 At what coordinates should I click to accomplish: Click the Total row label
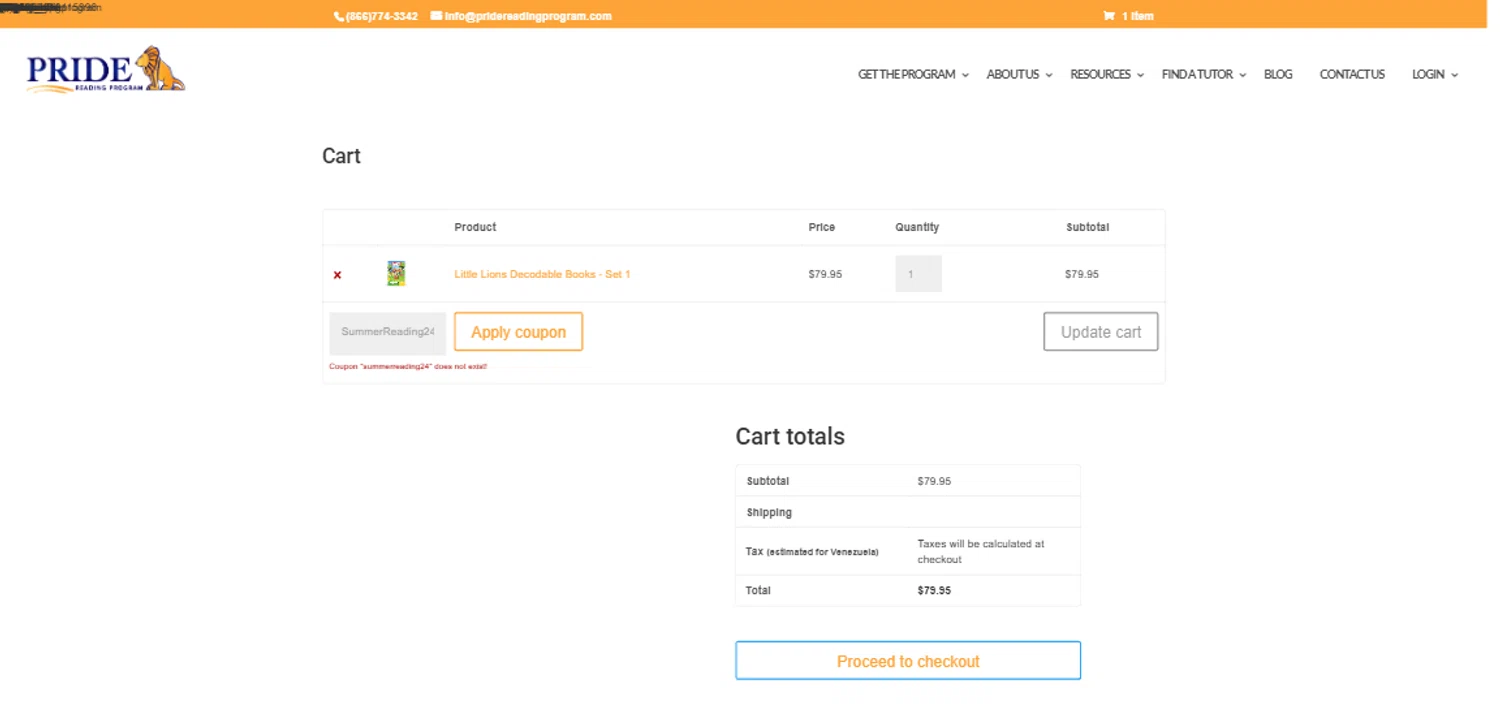(x=758, y=591)
